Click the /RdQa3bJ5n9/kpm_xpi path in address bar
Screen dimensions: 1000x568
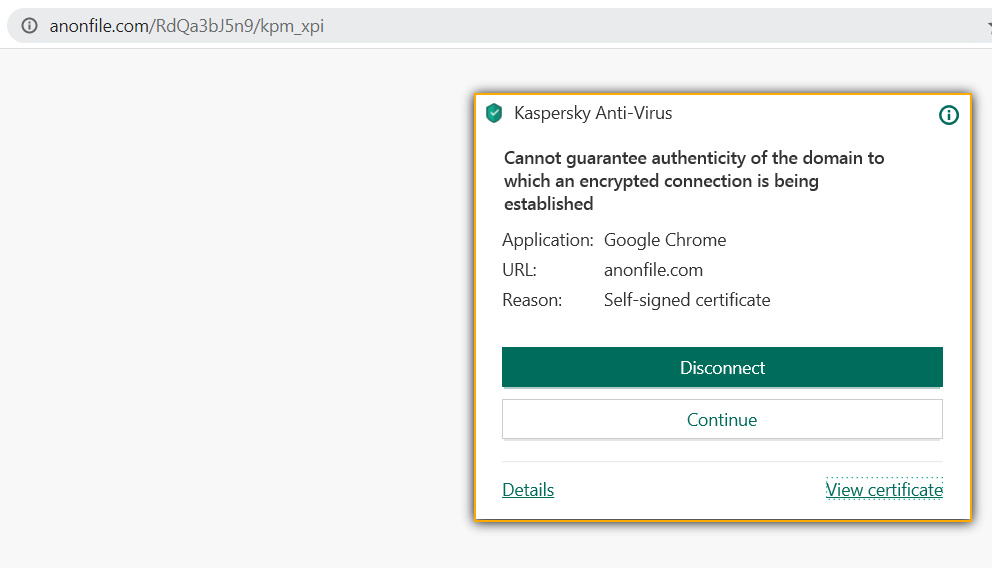click(237, 26)
